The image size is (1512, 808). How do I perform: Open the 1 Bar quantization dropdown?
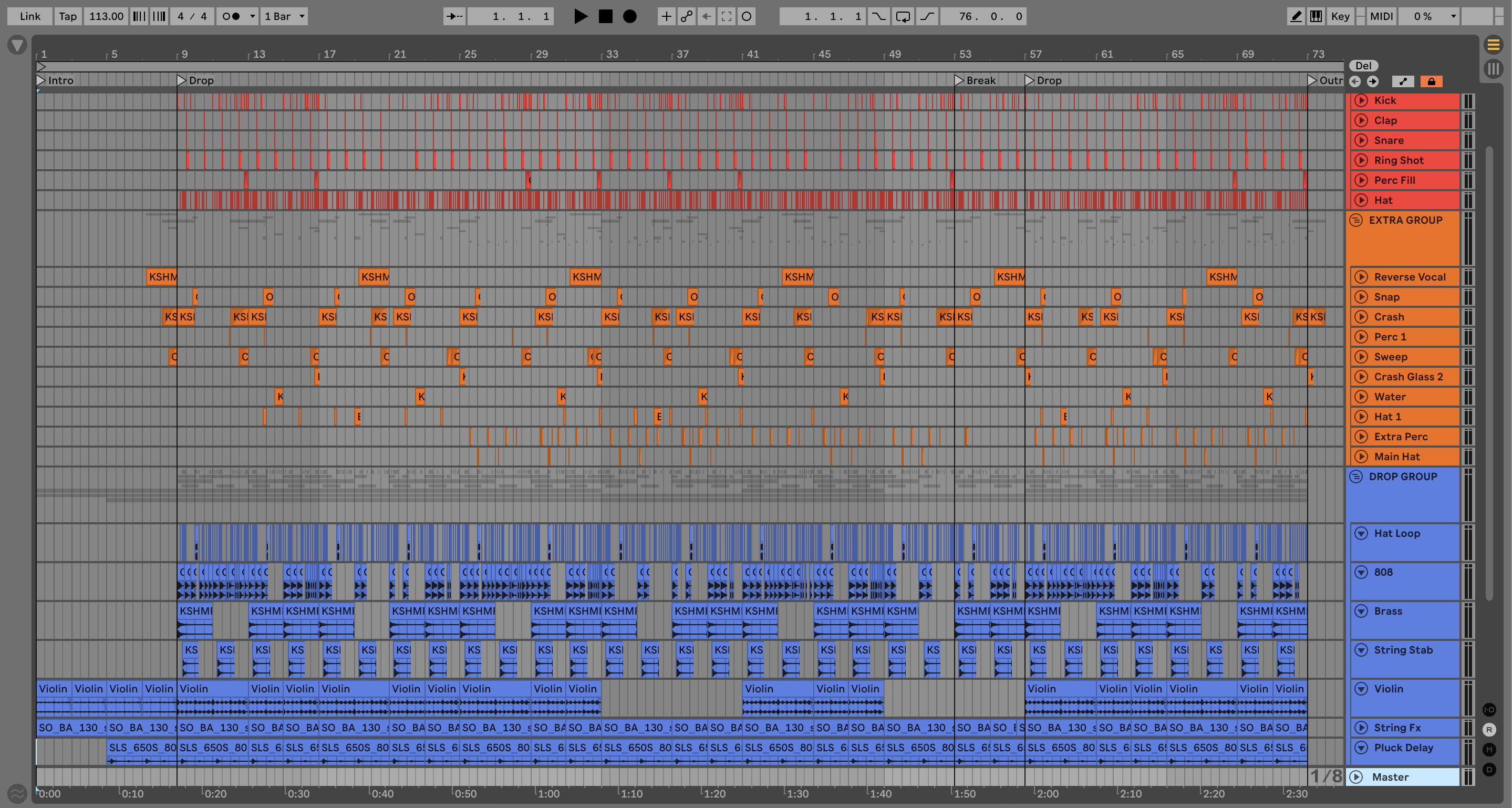coord(285,16)
